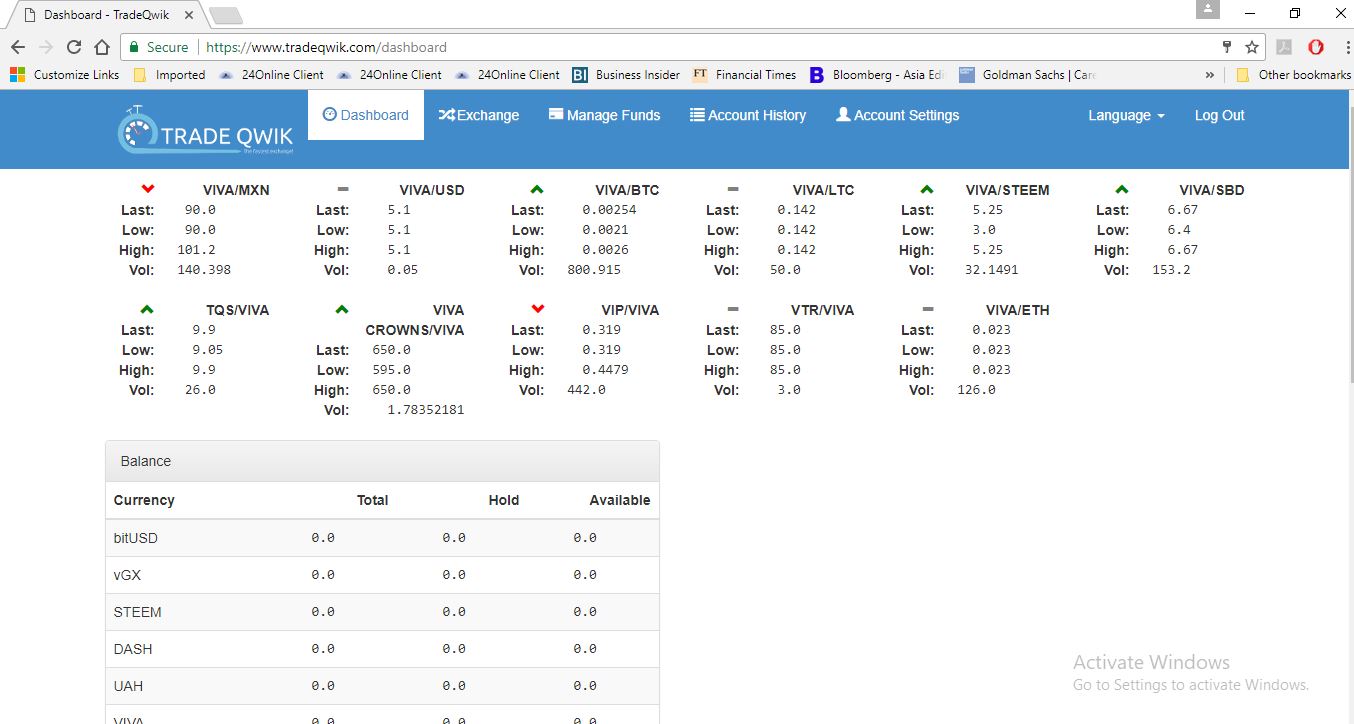Click green up arrow for VIVA/SBD
Screen dimensions: 1354x724
pos(1121,189)
